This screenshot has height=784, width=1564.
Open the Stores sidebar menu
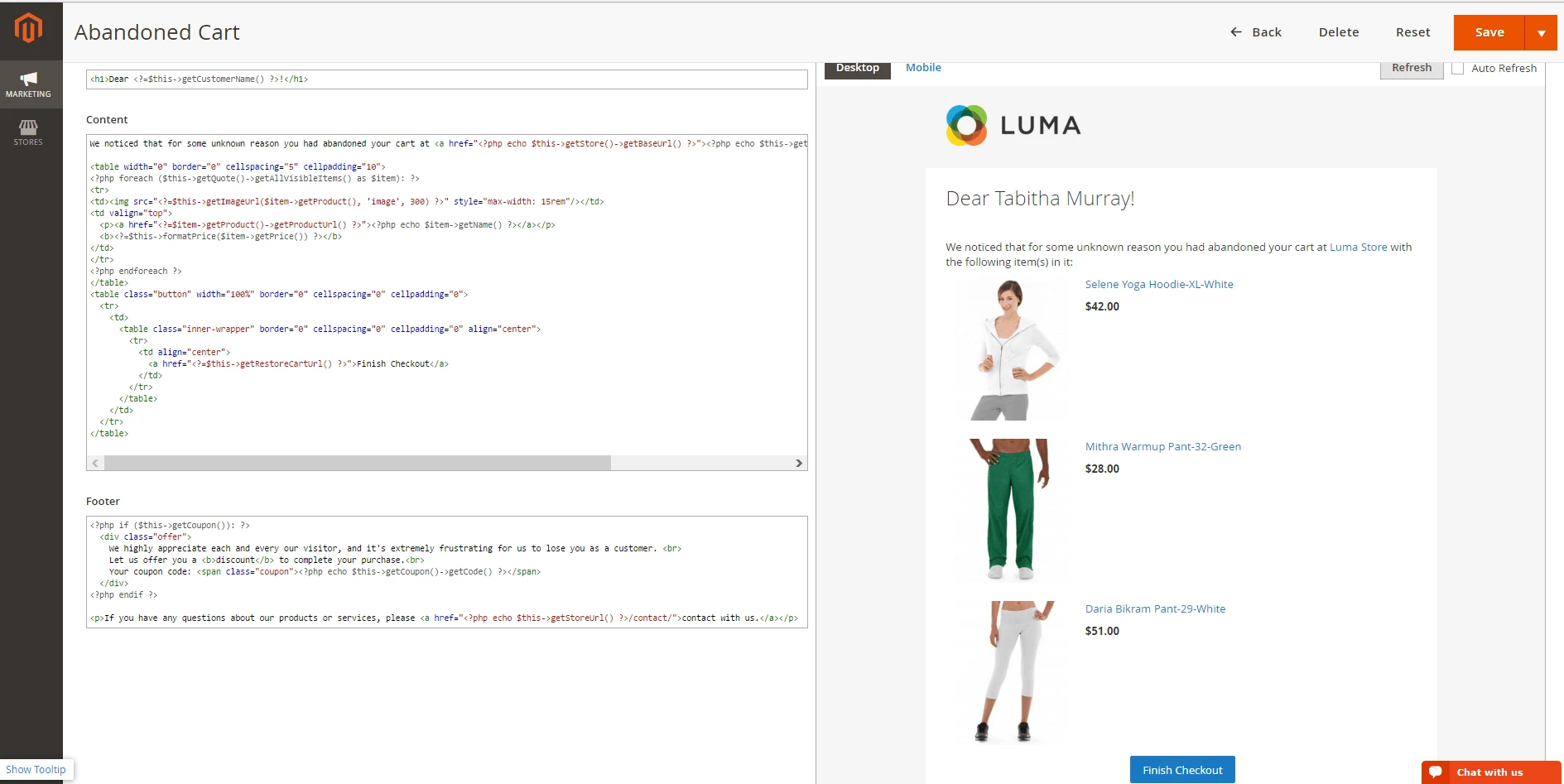pos(30,132)
